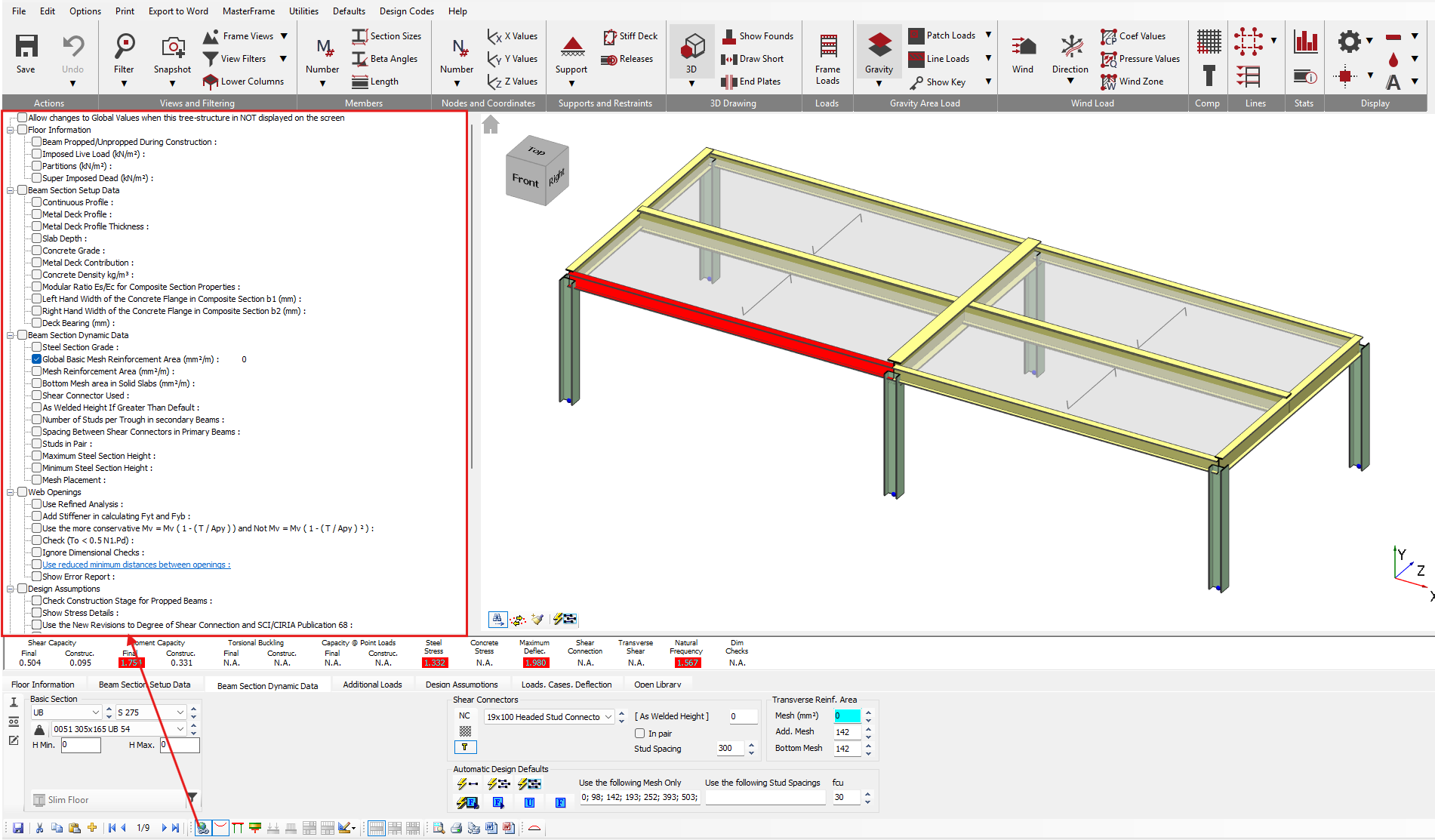This screenshot has height=840, width=1435.
Task: Switch to the Floor Information tab
Action: pyautogui.click(x=43, y=685)
